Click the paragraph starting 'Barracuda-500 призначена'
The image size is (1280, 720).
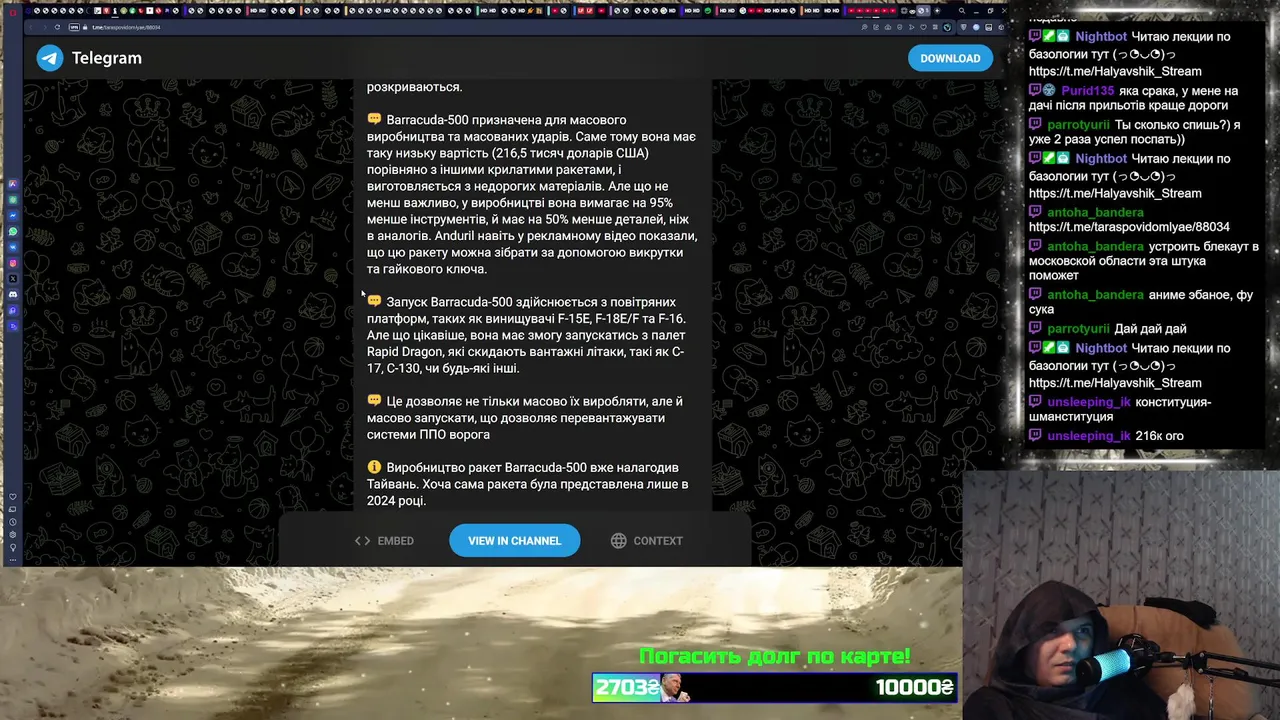pyautogui.click(x=532, y=194)
